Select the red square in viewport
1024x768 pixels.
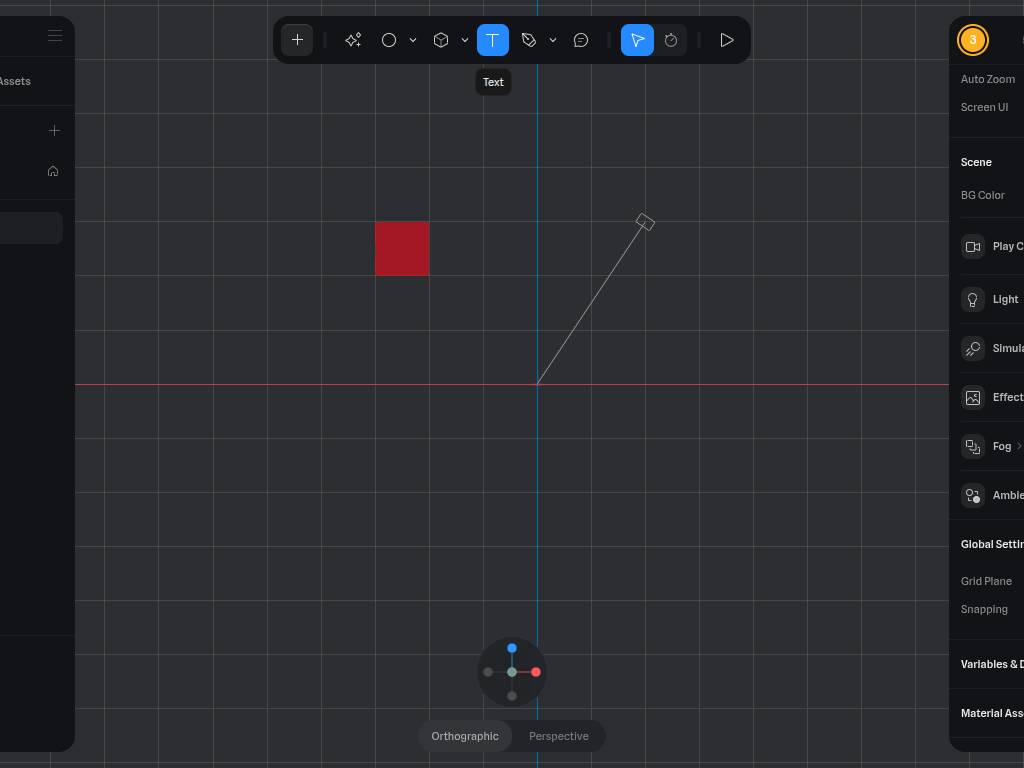click(402, 248)
